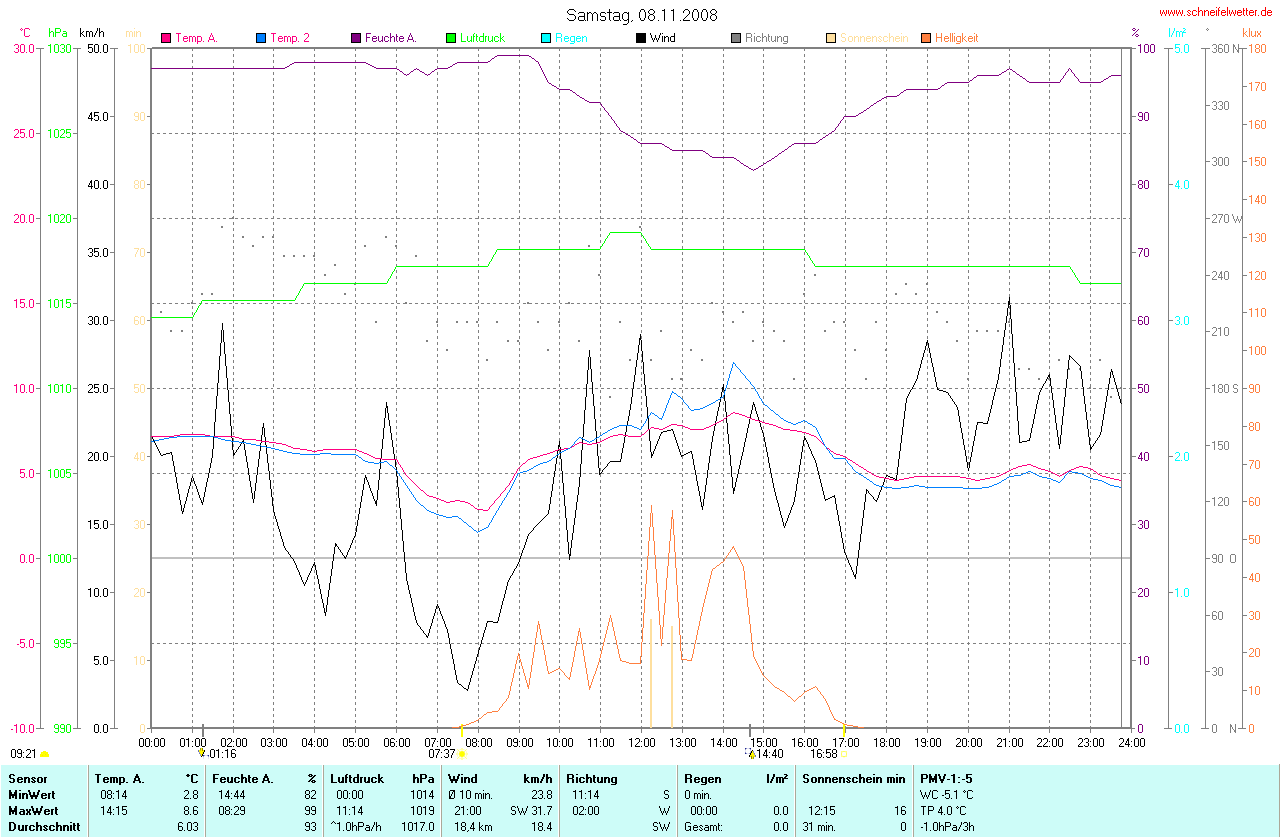Select the Luftdruck legend label
Viewport: 1280px width, 837px height.
(x=482, y=38)
